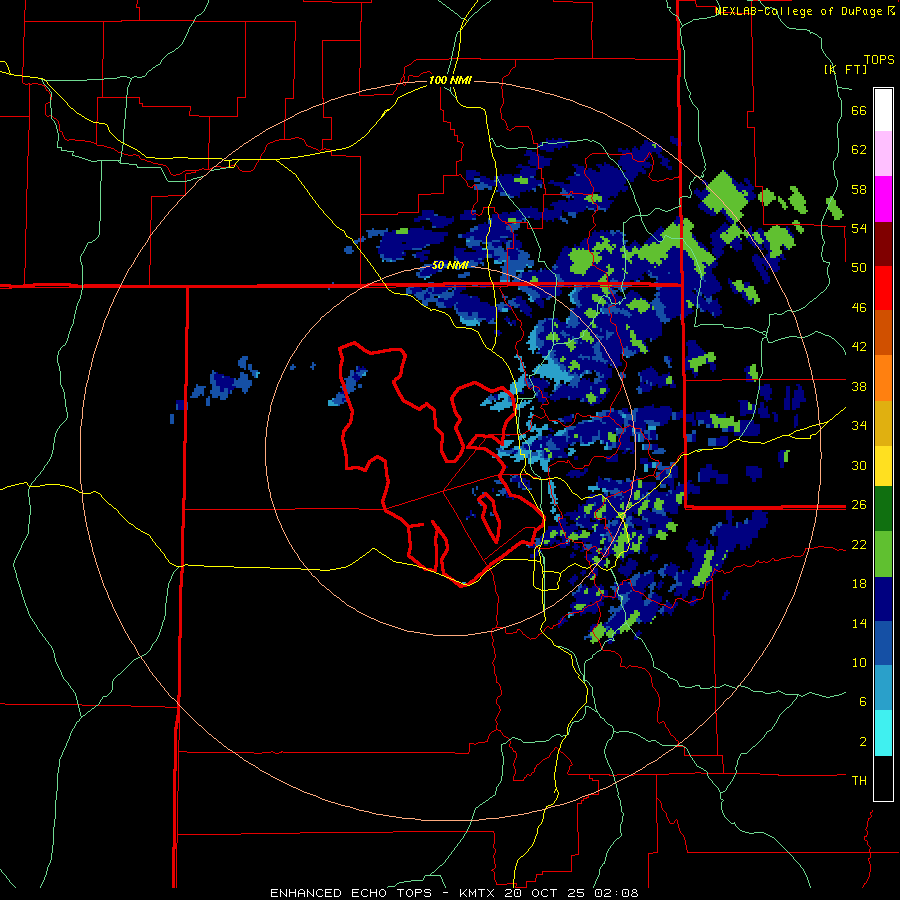Click the 100 NMI range ring label
The image size is (900, 900).
click(x=450, y=80)
